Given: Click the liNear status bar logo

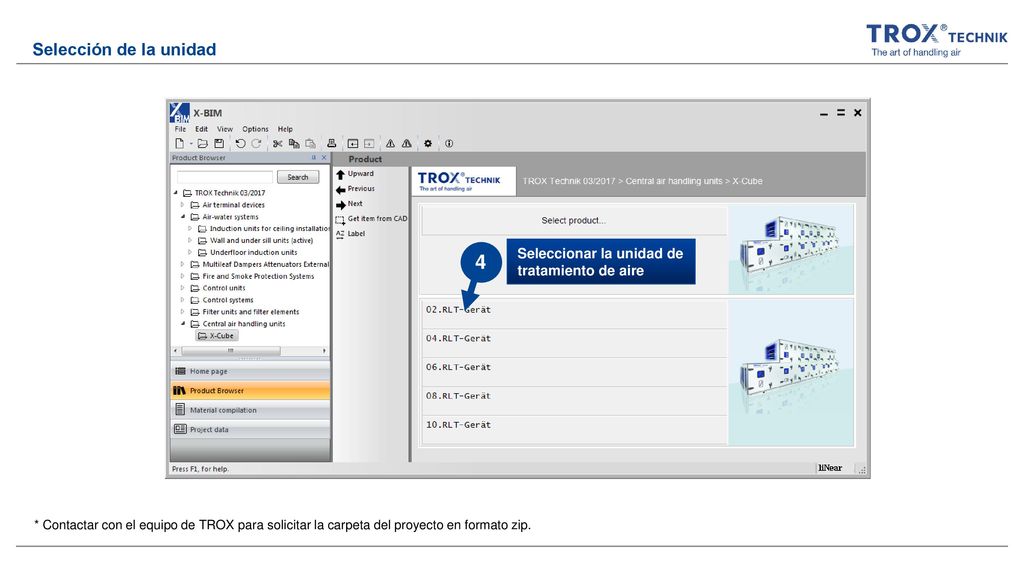Looking at the screenshot, I should pos(830,468).
